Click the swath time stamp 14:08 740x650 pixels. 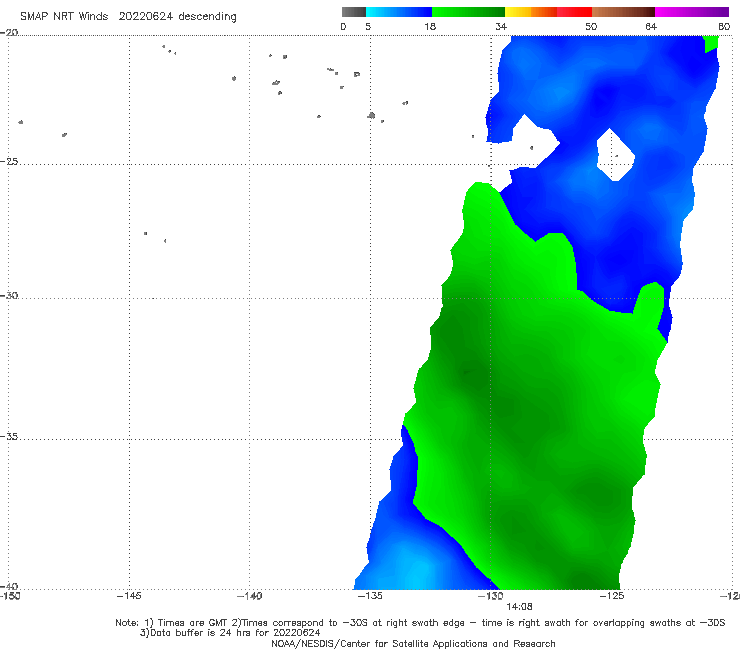click(x=520, y=607)
